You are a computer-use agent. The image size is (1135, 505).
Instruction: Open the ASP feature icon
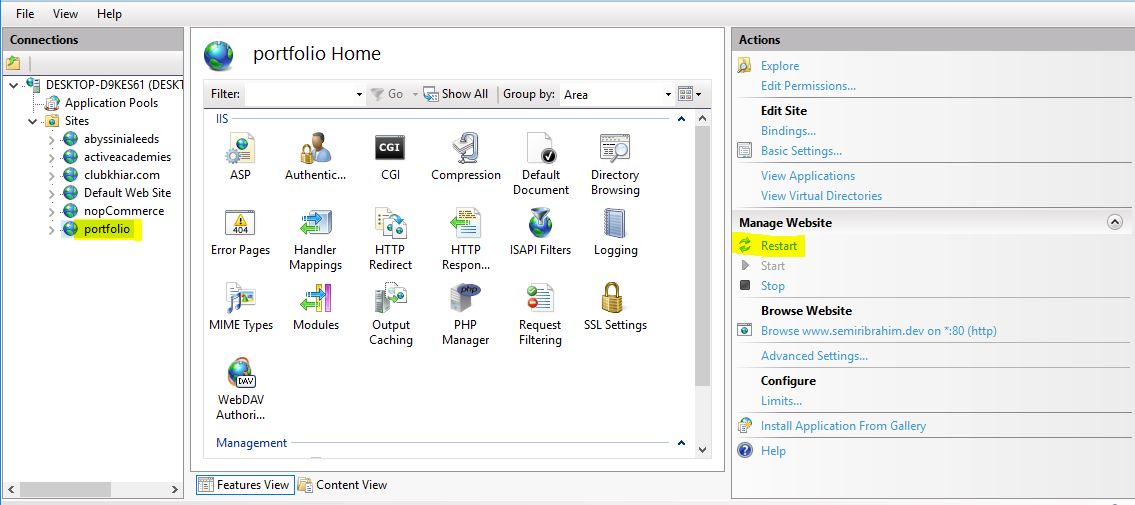click(x=240, y=148)
